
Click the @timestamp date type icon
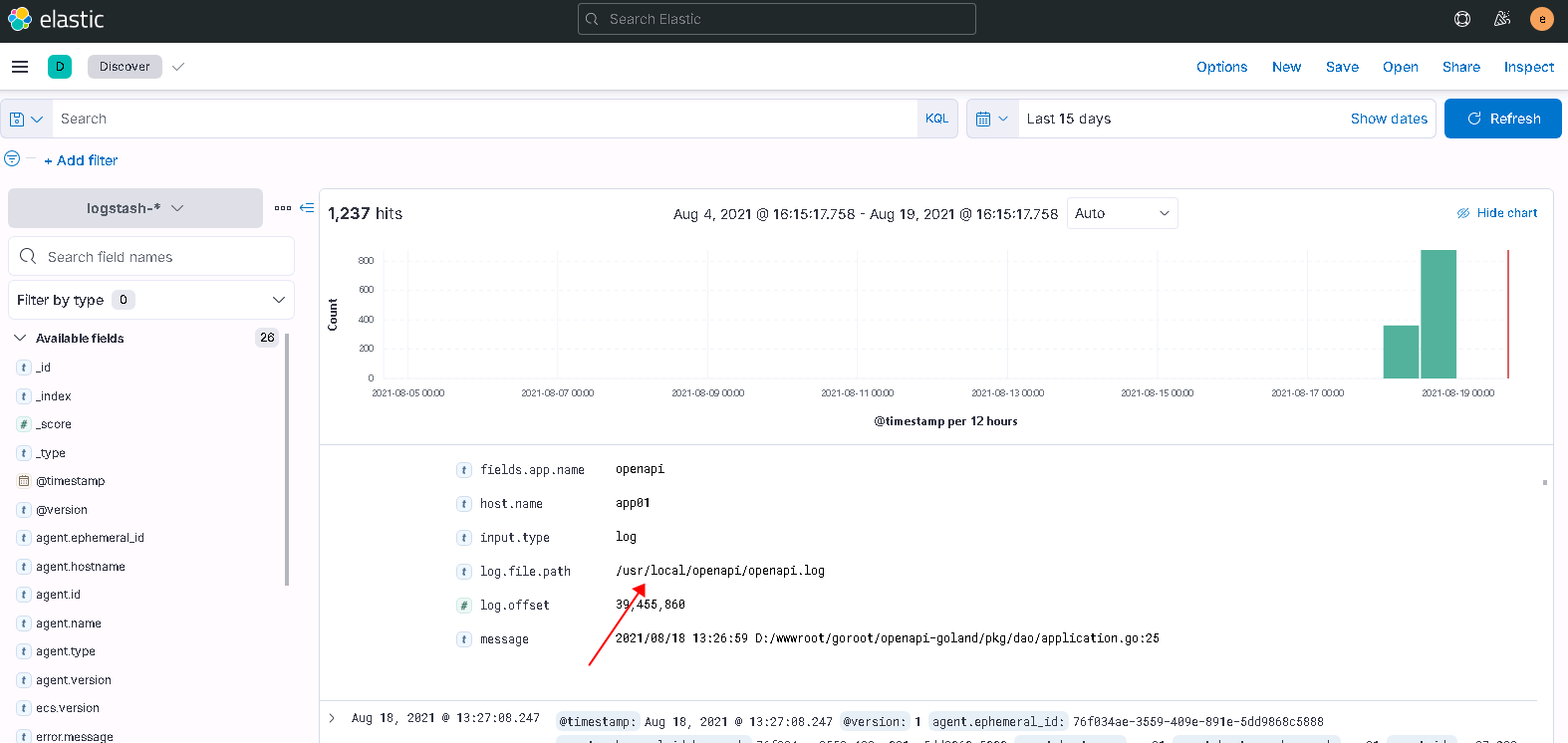point(24,481)
